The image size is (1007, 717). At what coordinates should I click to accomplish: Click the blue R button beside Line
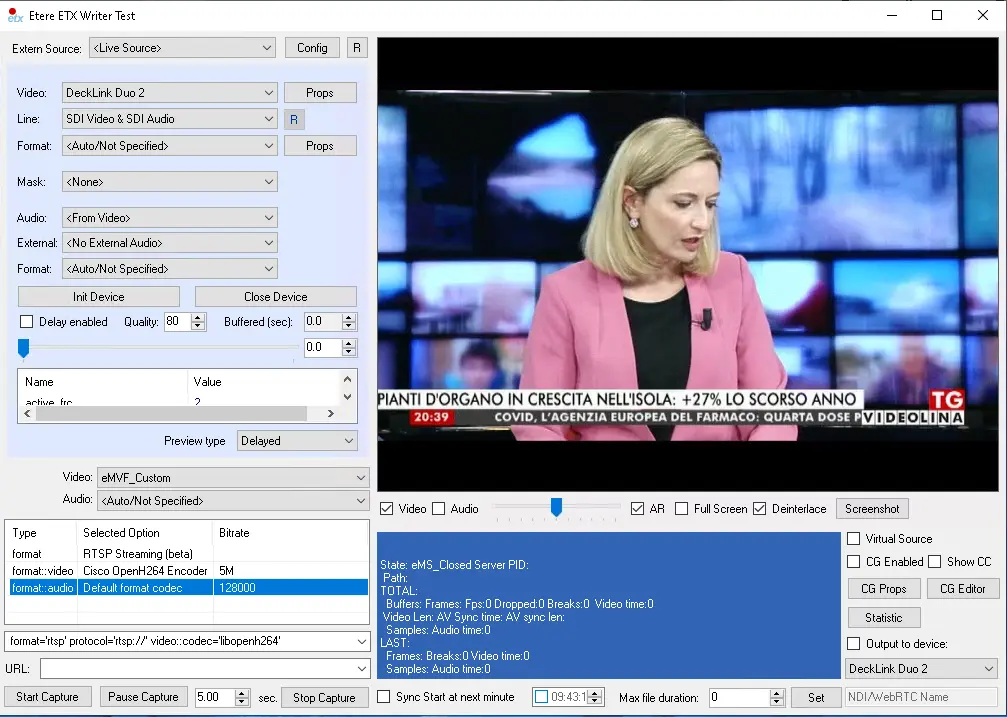coord(294,120)
